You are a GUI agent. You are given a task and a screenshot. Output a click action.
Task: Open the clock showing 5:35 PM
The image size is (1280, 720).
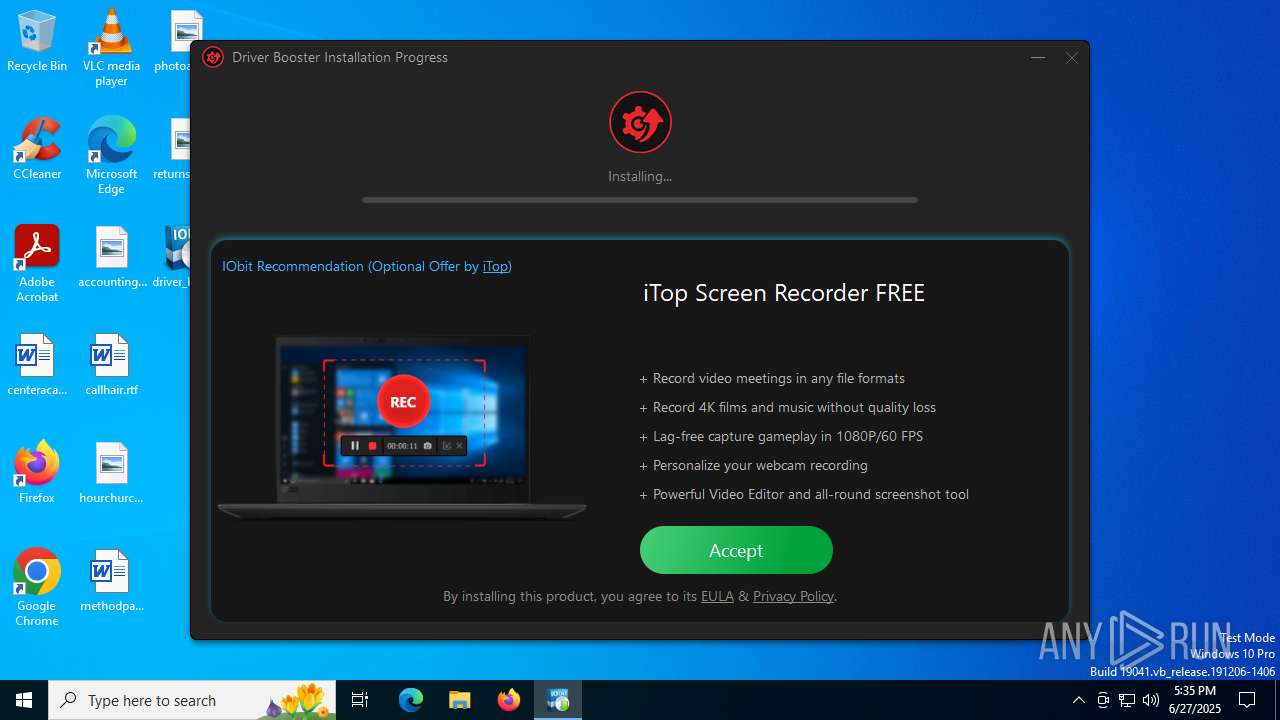pos(1196,700)
